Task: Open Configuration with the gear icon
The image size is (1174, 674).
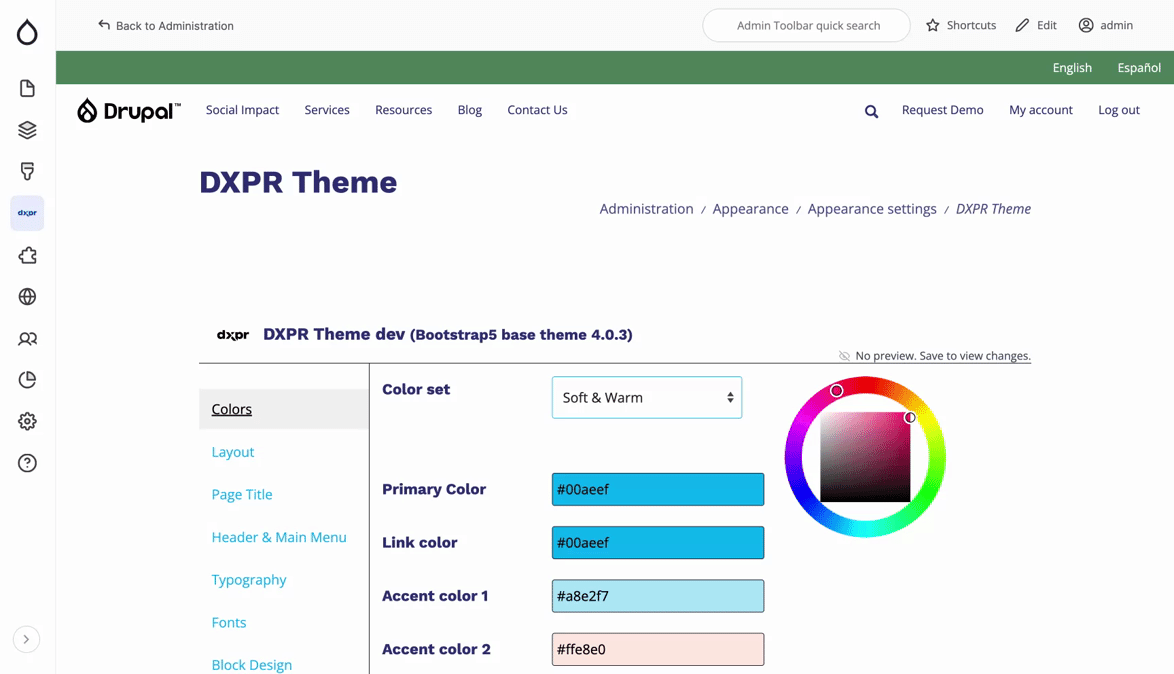Action: pos(26,421)
